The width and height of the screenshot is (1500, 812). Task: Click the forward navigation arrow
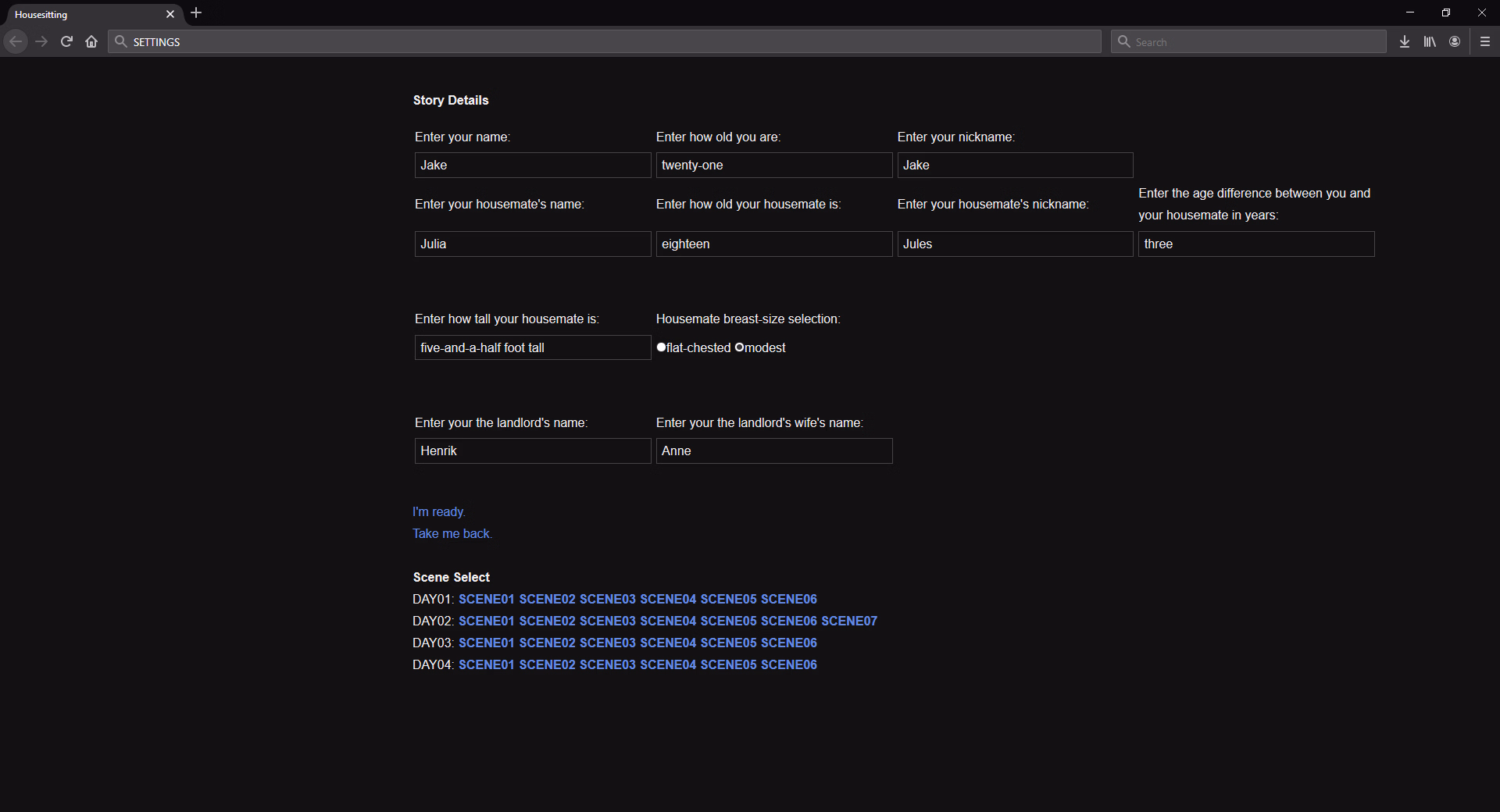(41, 41)
